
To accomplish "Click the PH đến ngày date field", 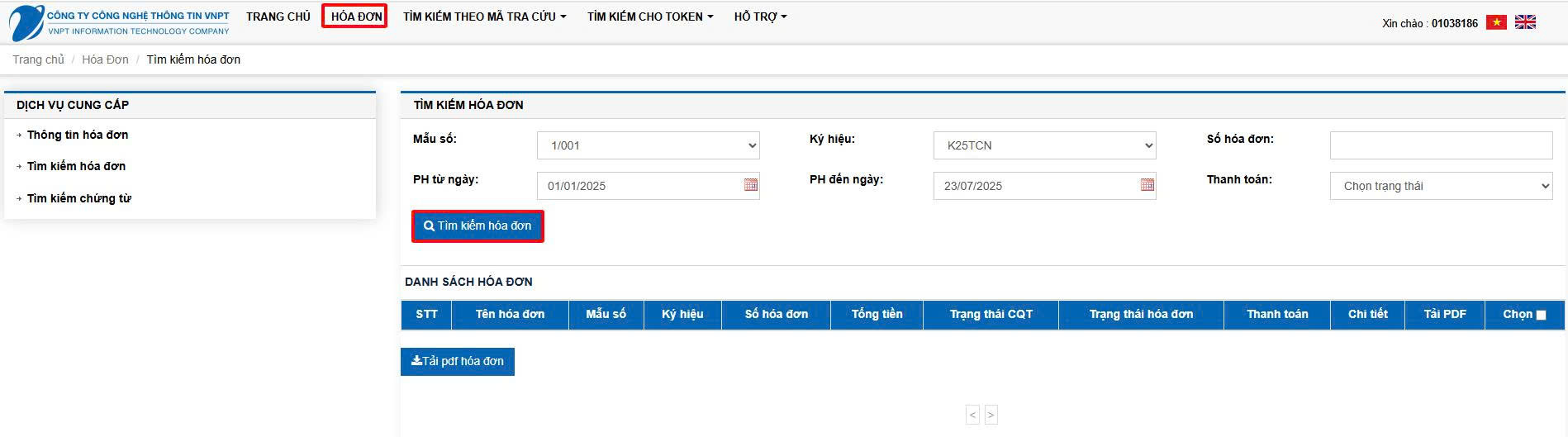I will coord(1045,186).
